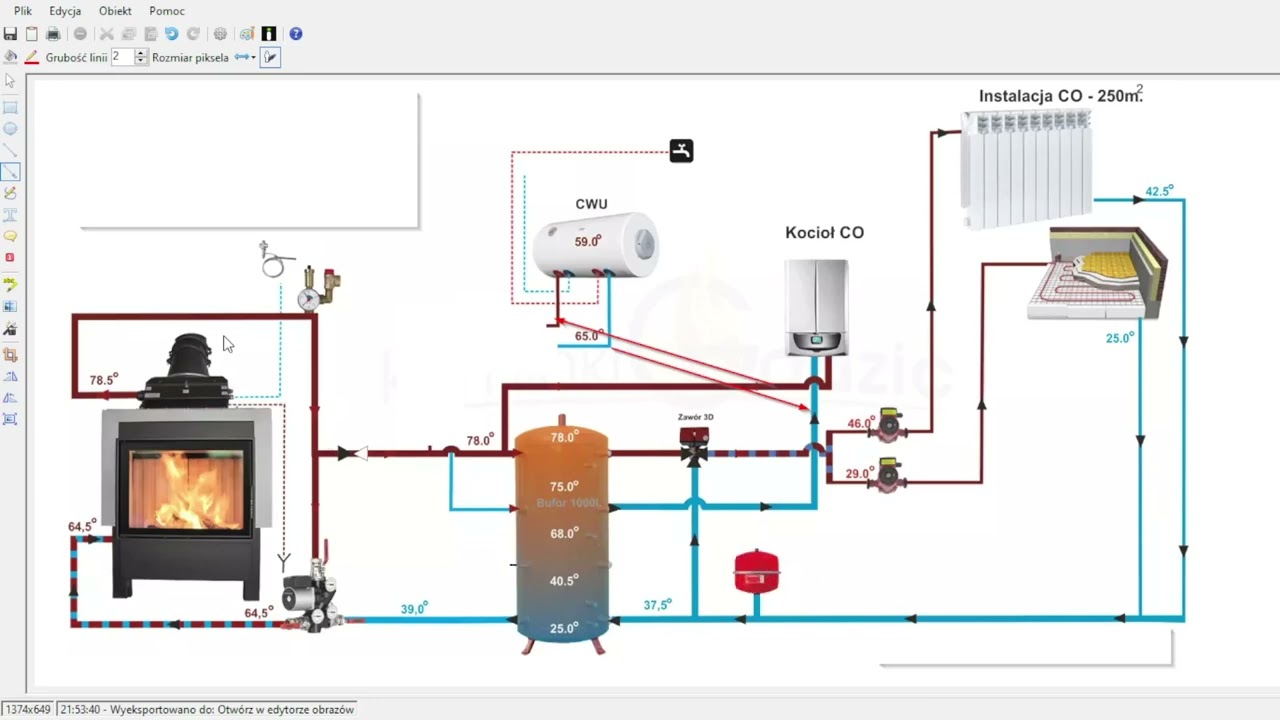Click the '1374x649' size in status bar
The image size is (1280, 720).
[x=28, y=709]
